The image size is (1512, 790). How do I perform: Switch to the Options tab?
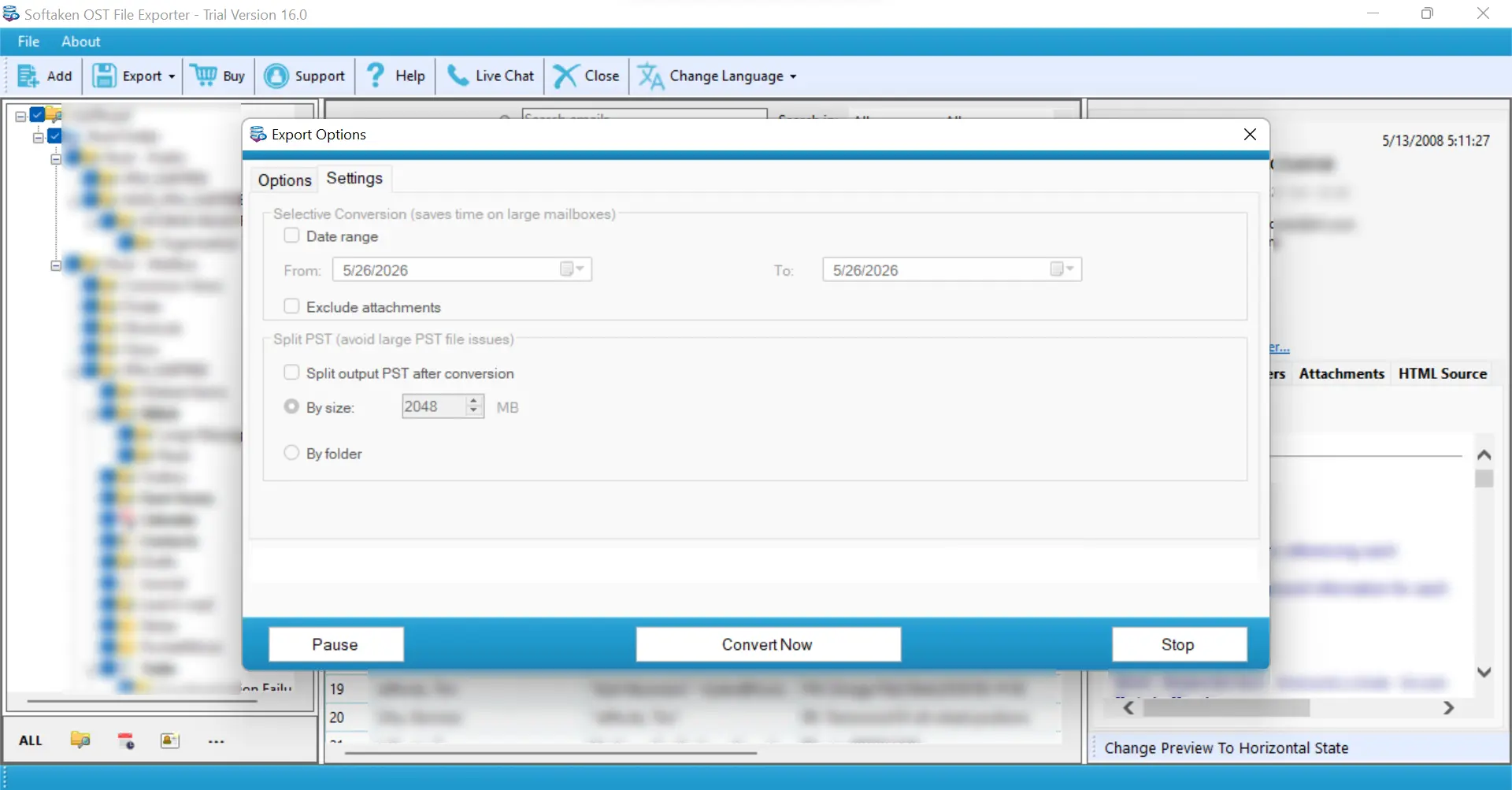[284, 180]
